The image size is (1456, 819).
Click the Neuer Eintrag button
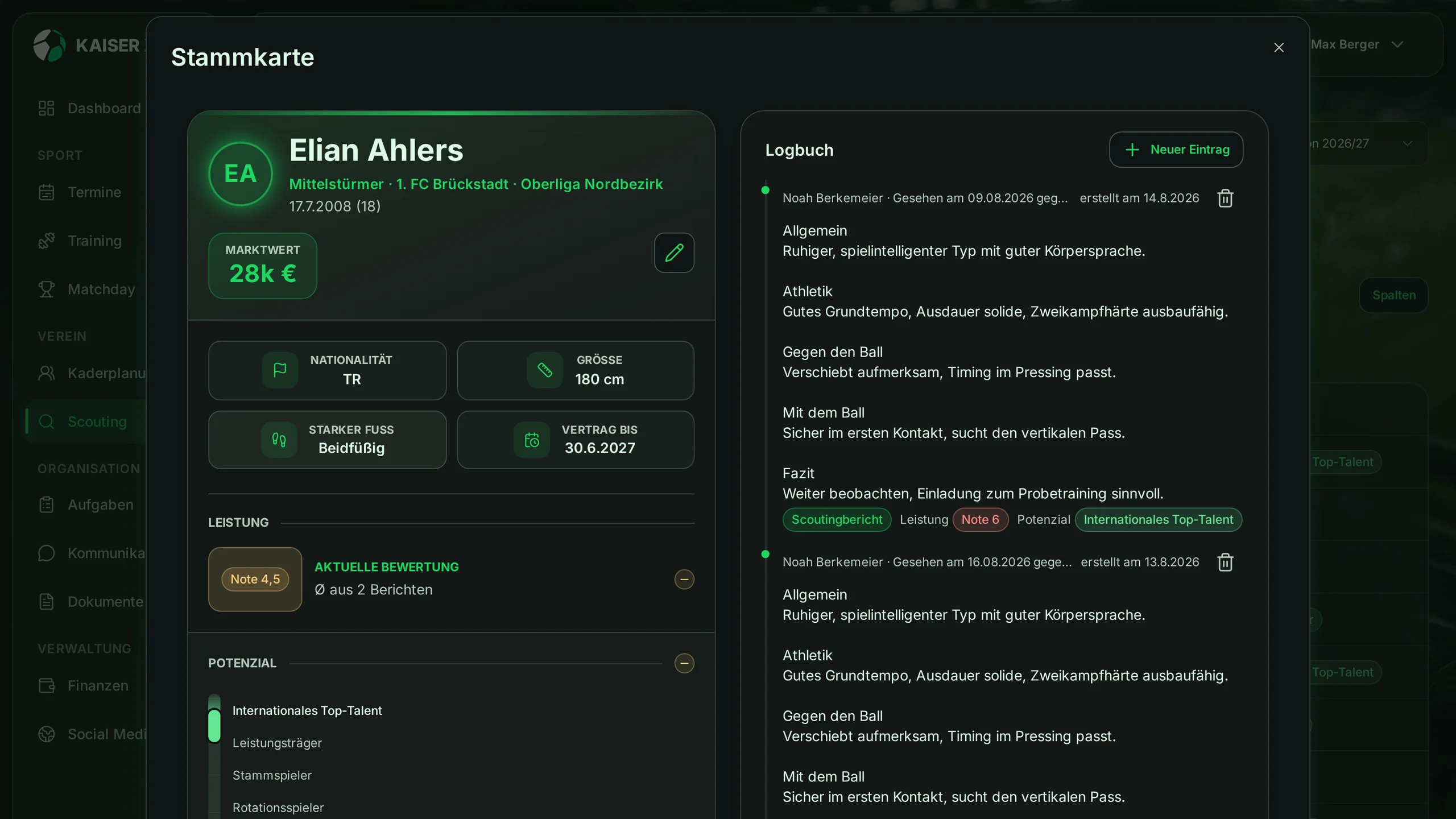point(1176,150)
